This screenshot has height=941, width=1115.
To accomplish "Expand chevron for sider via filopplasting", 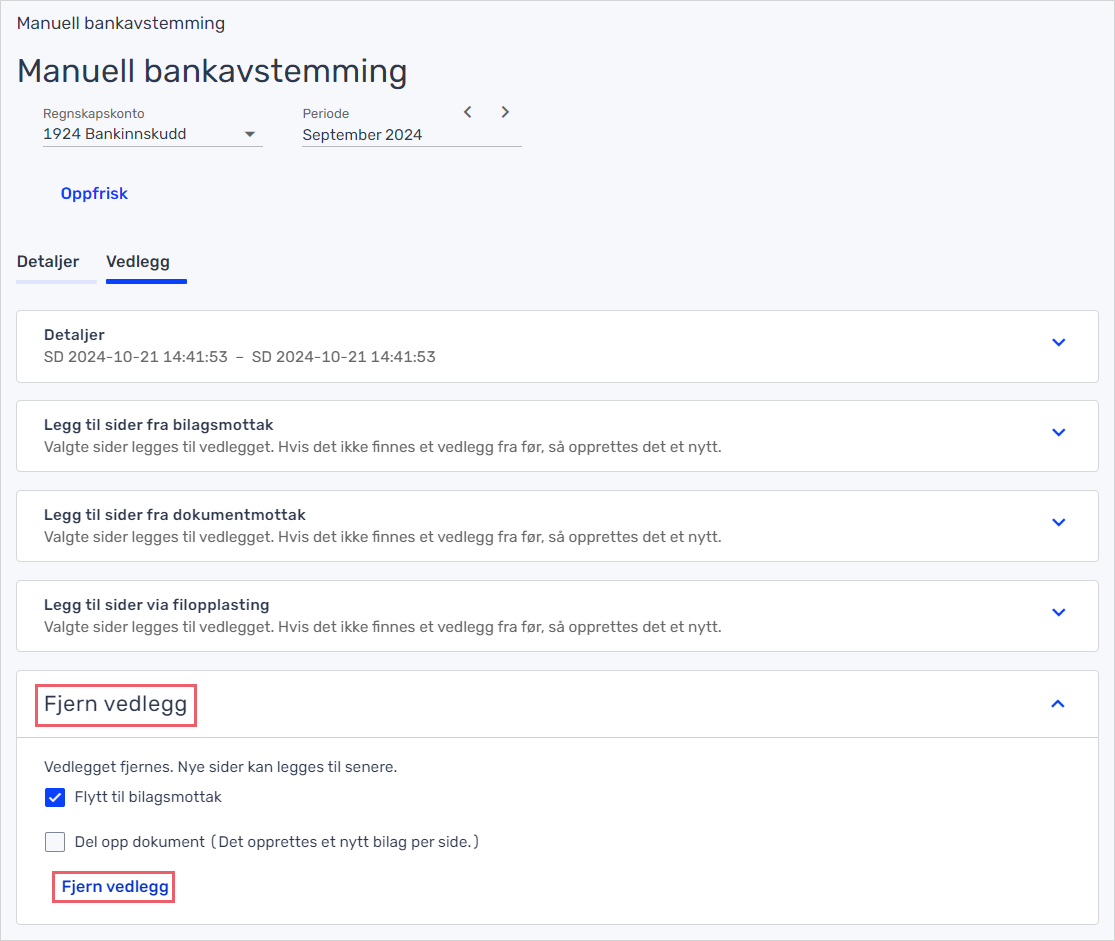I will (1058, 613).
